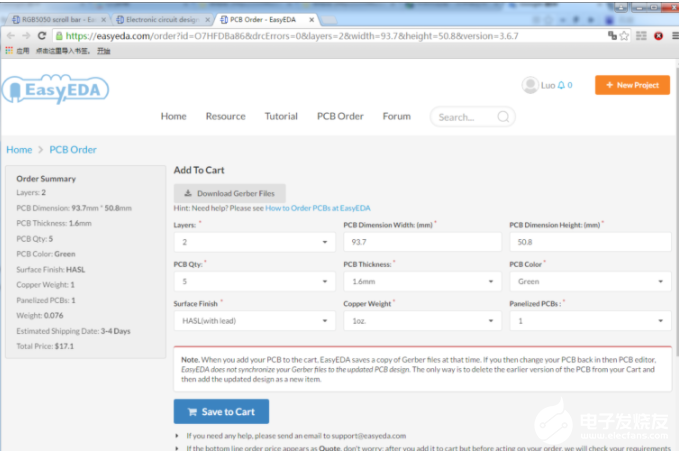Select the PCB Order - EasyEDA tab
The height and width of the screenshot is (451, 679).
click(266, 19)
